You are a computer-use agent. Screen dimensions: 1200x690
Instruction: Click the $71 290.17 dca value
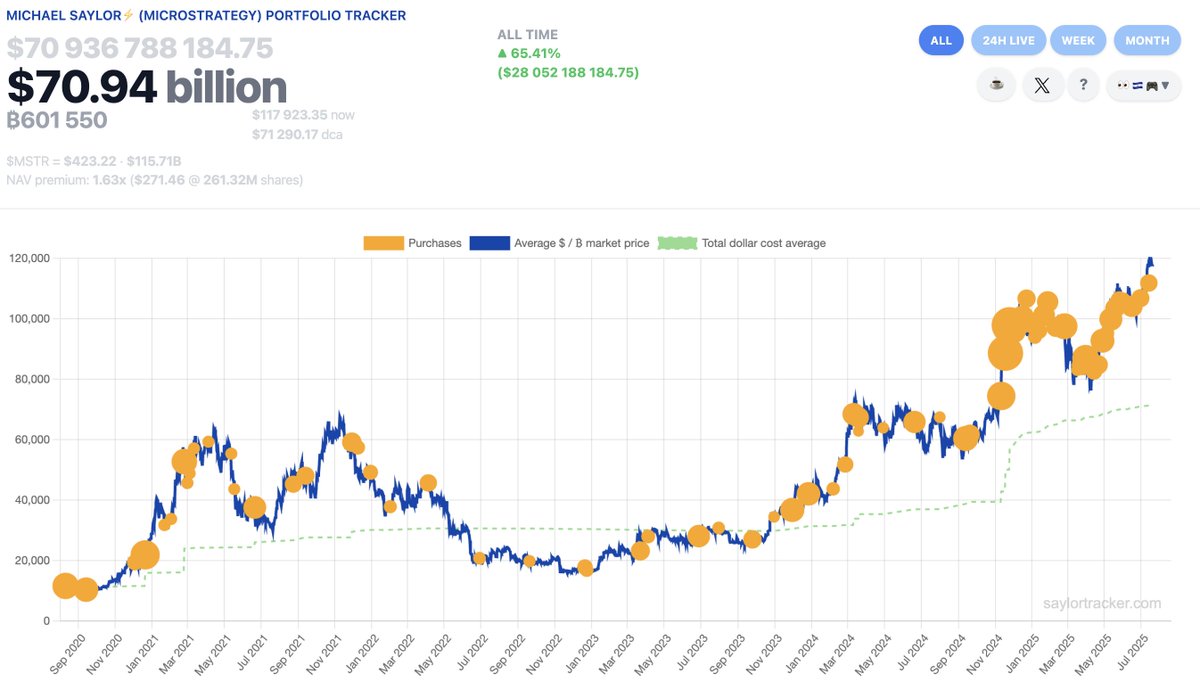[297, 133]
